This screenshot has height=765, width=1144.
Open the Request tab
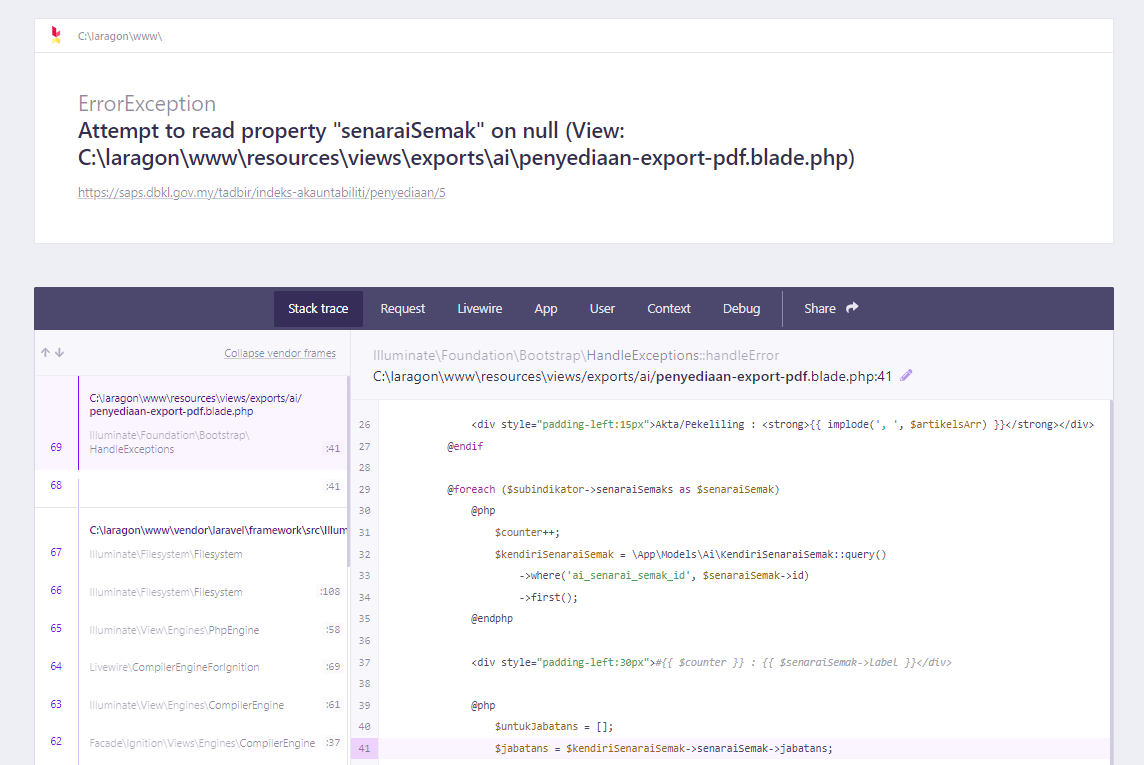coord(403,309)
